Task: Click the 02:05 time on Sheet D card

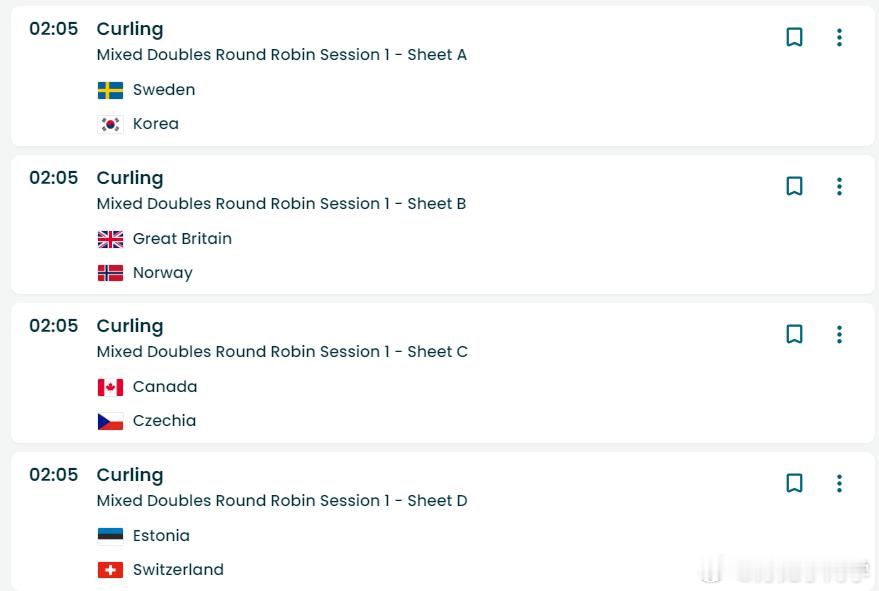Action: [53, 475]
